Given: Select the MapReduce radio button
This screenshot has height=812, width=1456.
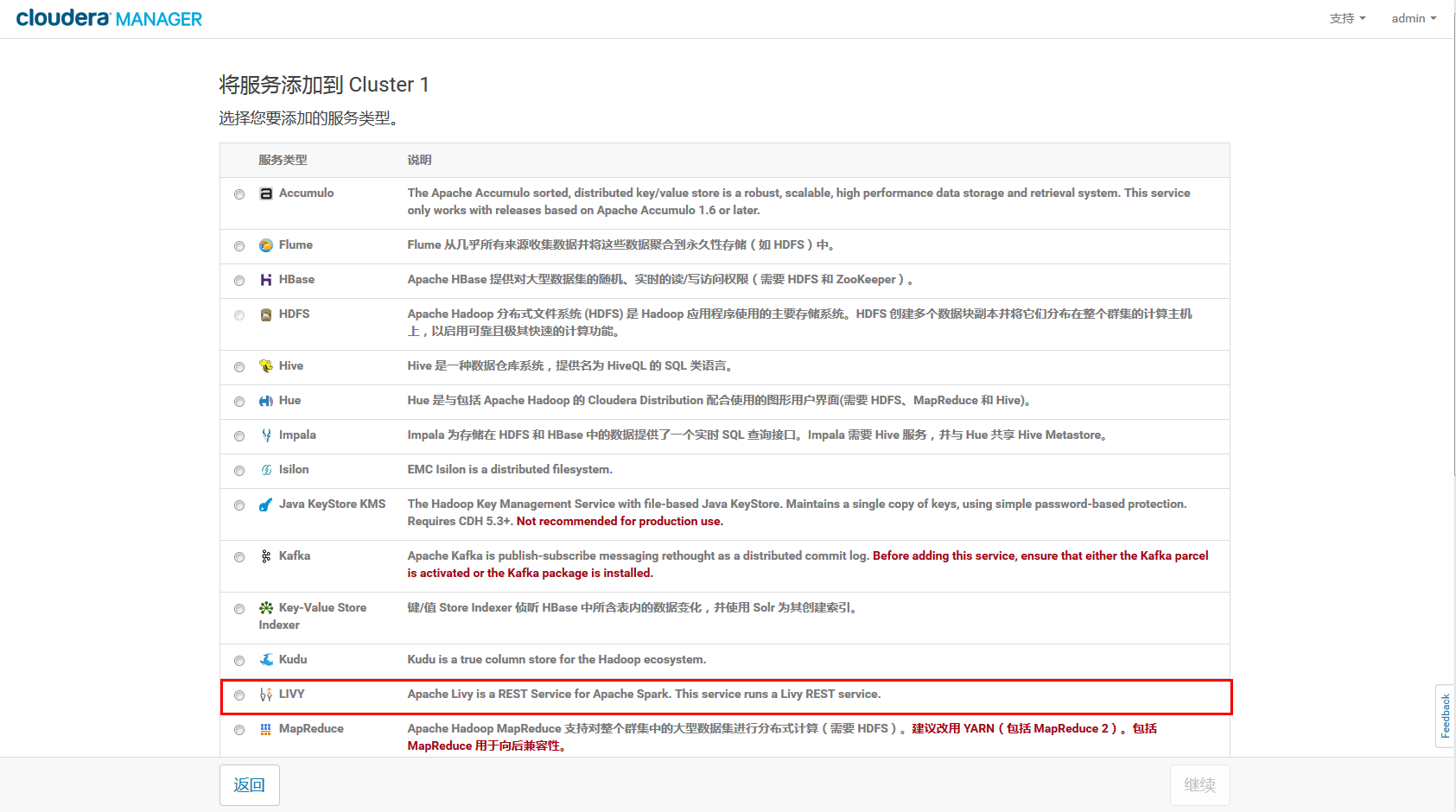Looking at the screenshot, I should point(239,730).
